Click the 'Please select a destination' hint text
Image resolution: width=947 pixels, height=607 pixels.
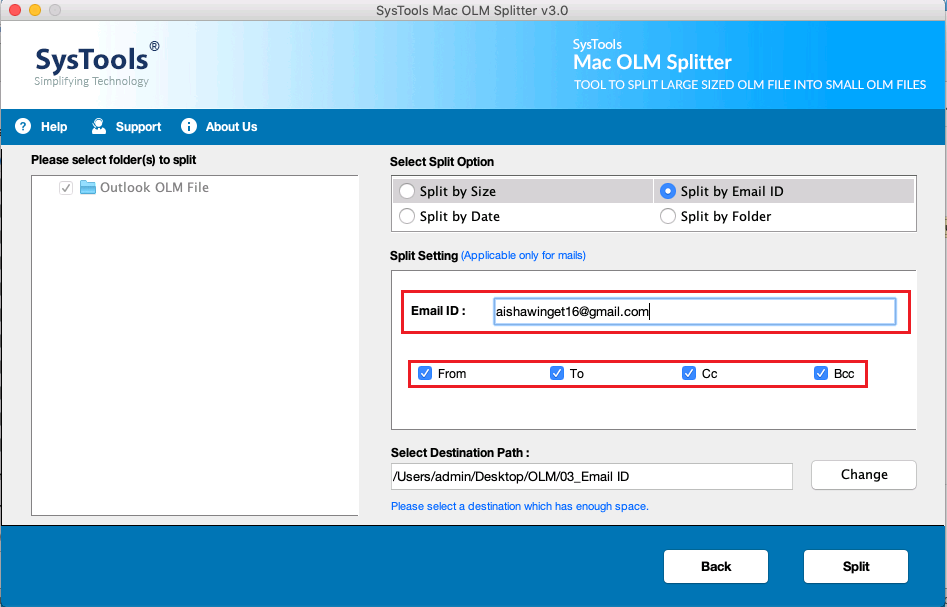pyautogui.click(x=520, y=506)
